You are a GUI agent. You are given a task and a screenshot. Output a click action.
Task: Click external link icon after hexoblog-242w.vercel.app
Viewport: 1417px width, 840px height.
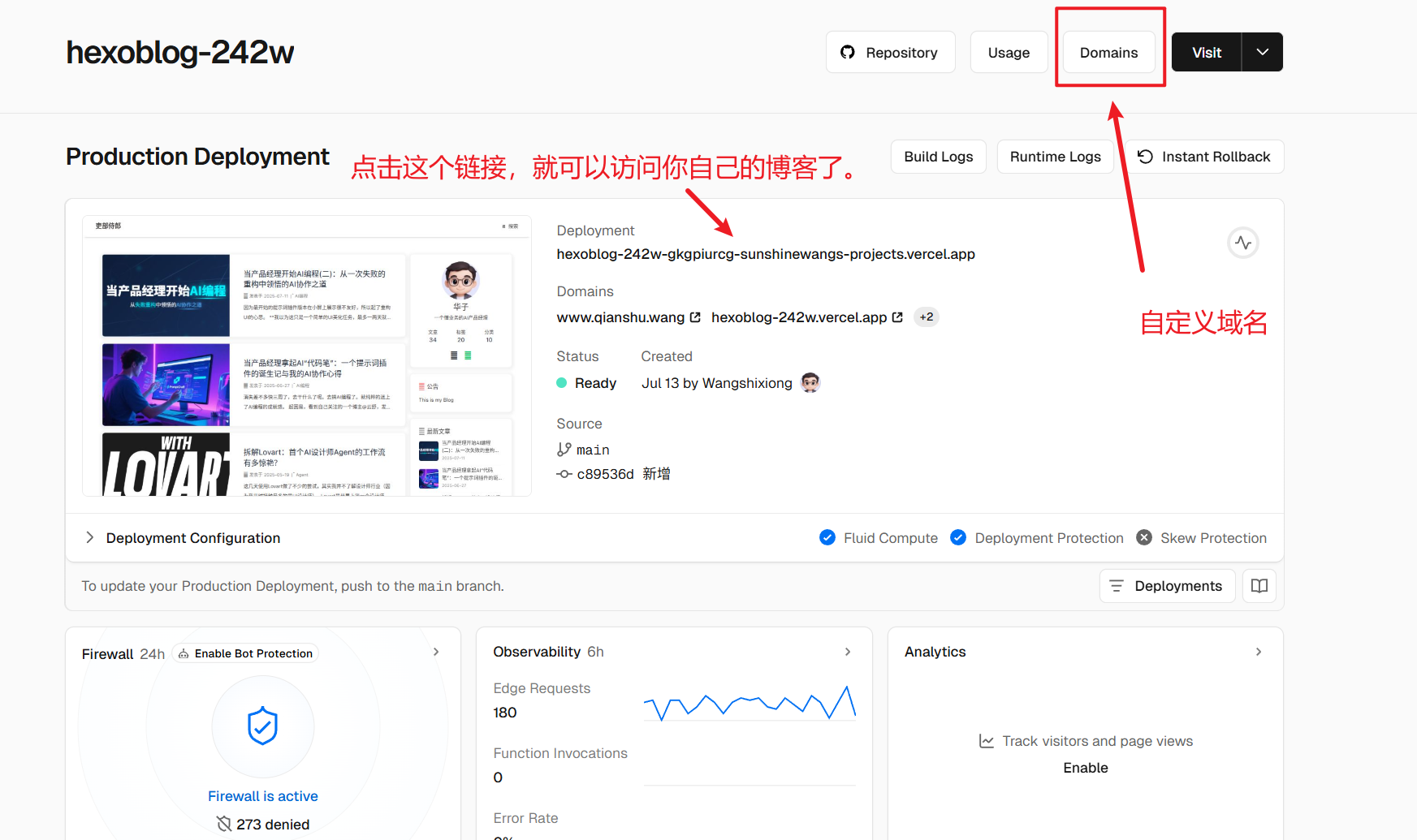pos(897,317)
